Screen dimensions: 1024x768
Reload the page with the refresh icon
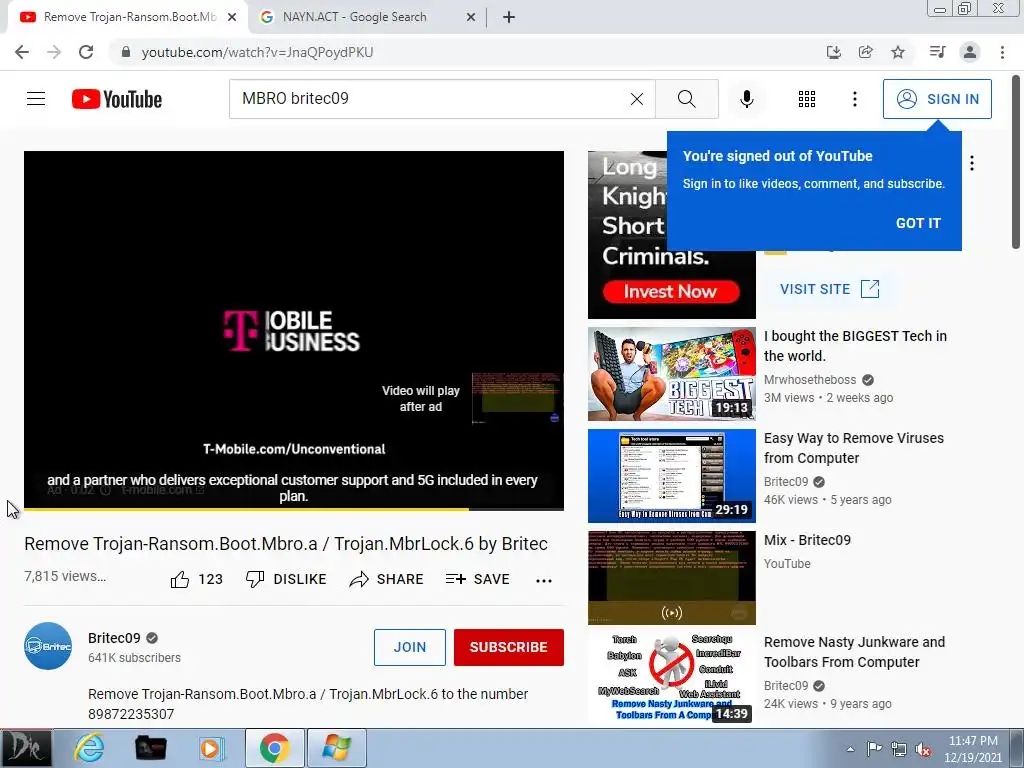pyautogui.click(x=86, y=52)
